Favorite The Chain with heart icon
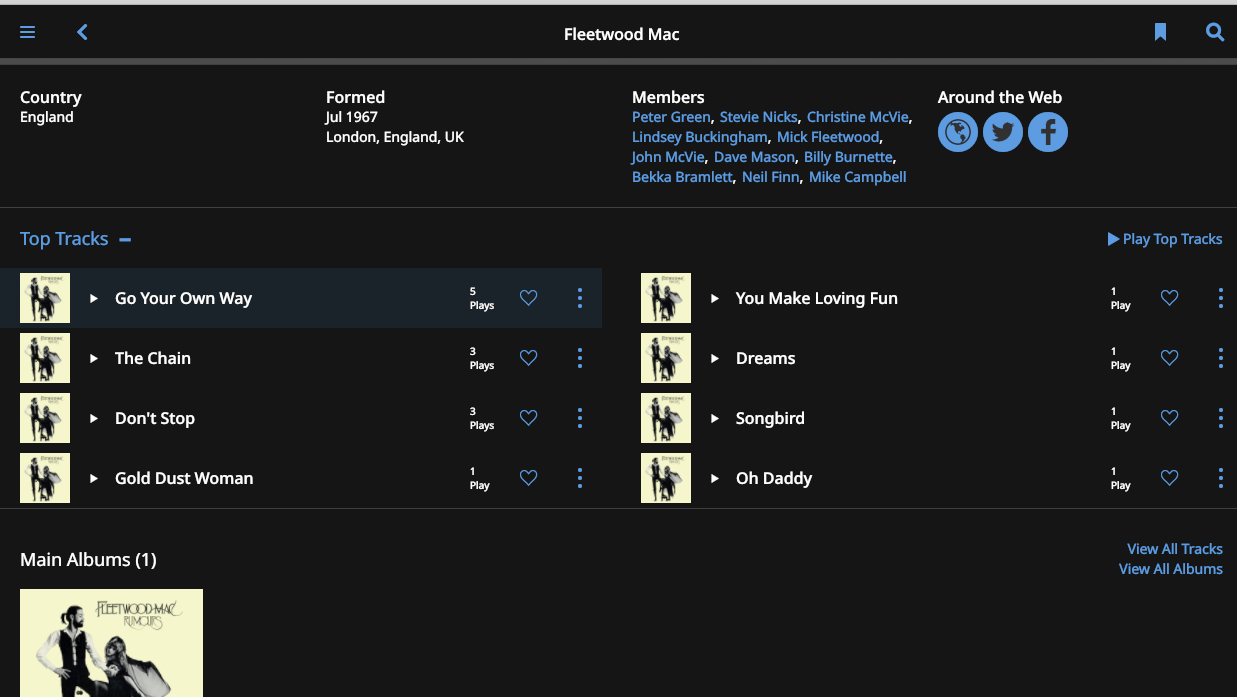1237x697 pixels. [x=529, y=358]
